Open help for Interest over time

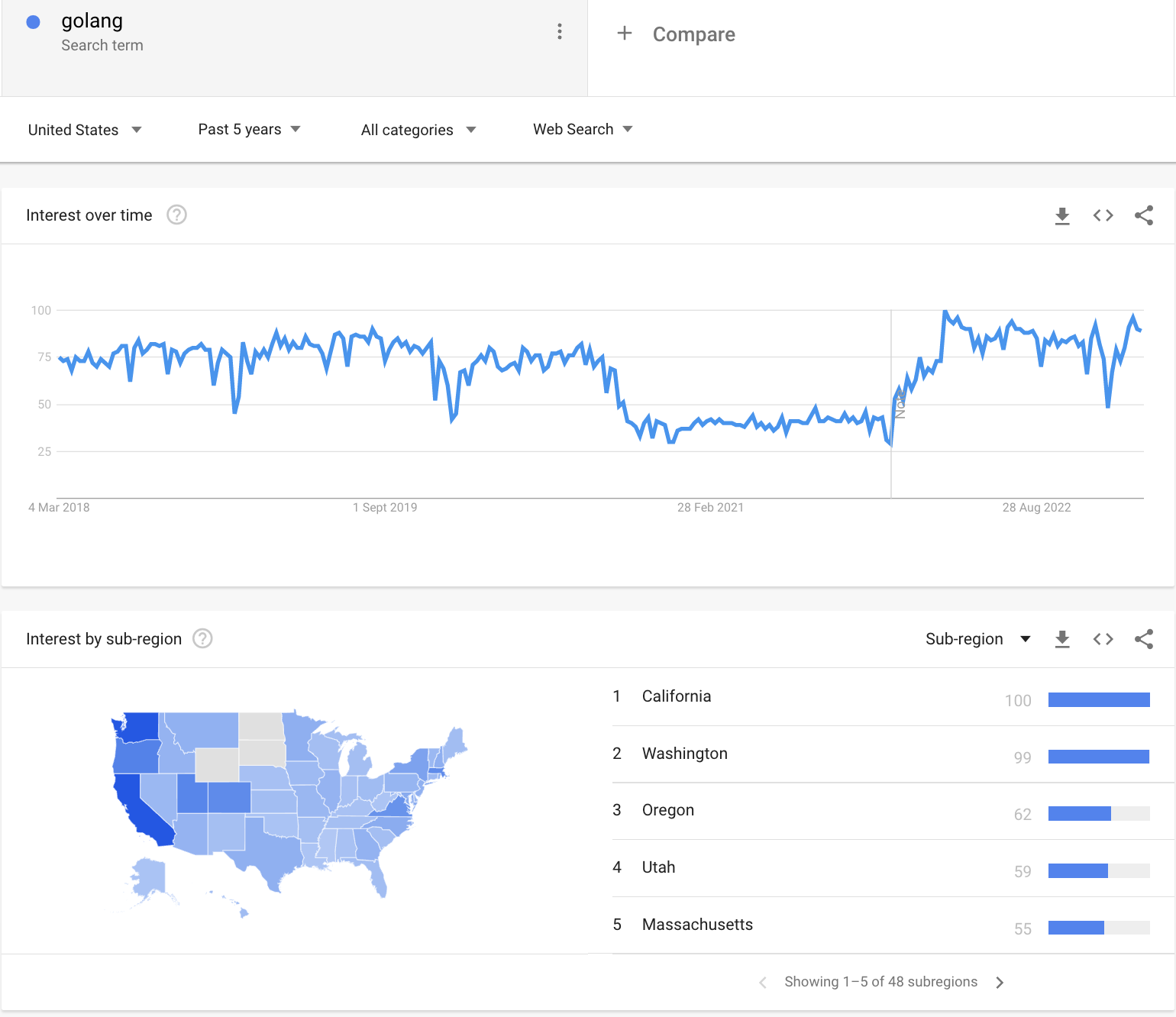(176, 215)
